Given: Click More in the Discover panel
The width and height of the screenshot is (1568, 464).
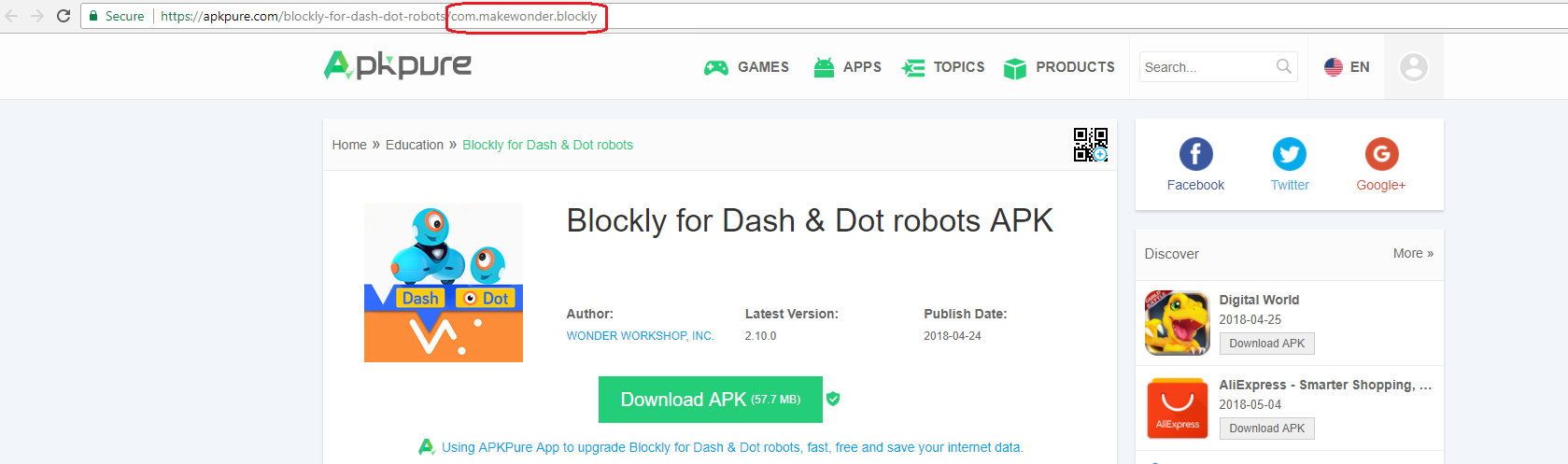Looking at the screenshot, I should click(1413, 253).
